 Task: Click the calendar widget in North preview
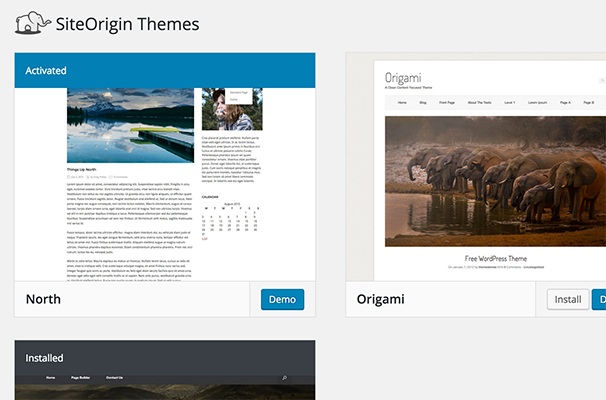(230, 218)
